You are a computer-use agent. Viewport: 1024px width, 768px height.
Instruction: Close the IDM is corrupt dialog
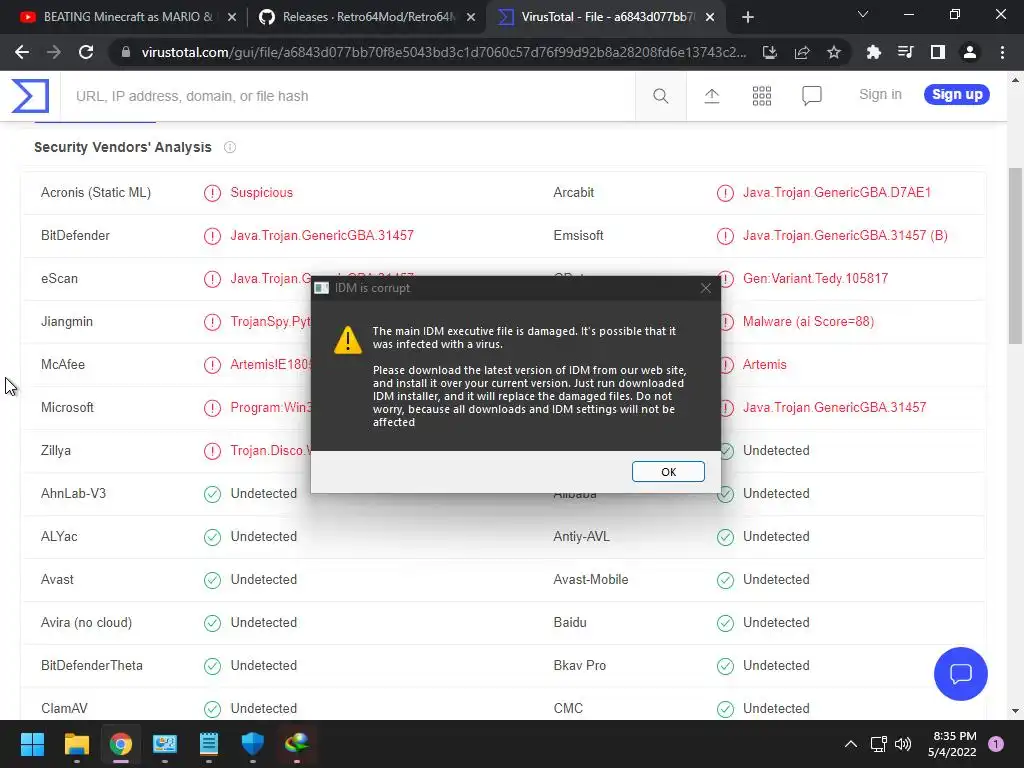point(705,288)
